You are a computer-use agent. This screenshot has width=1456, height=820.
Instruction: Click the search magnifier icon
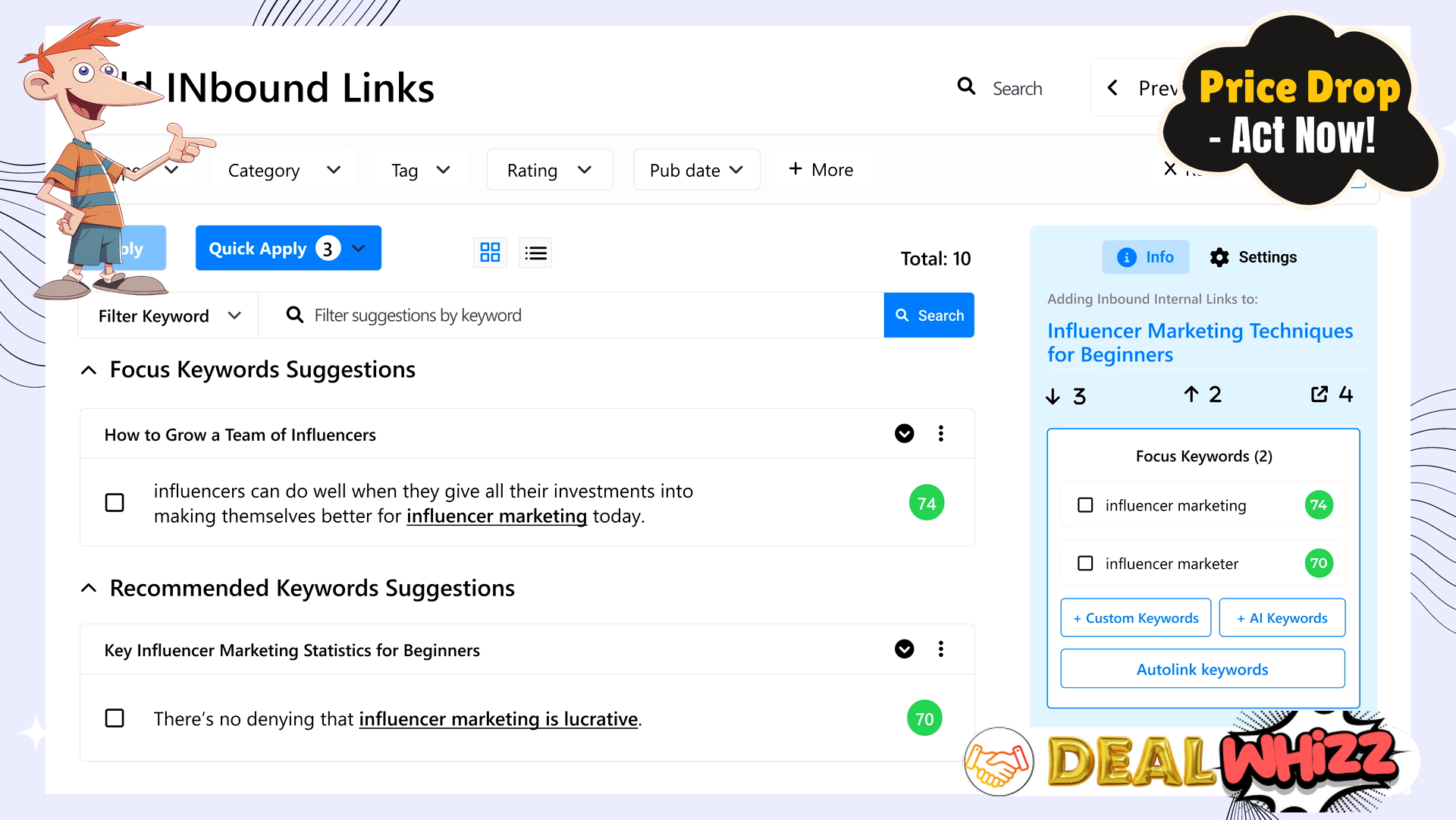[966, 87]
